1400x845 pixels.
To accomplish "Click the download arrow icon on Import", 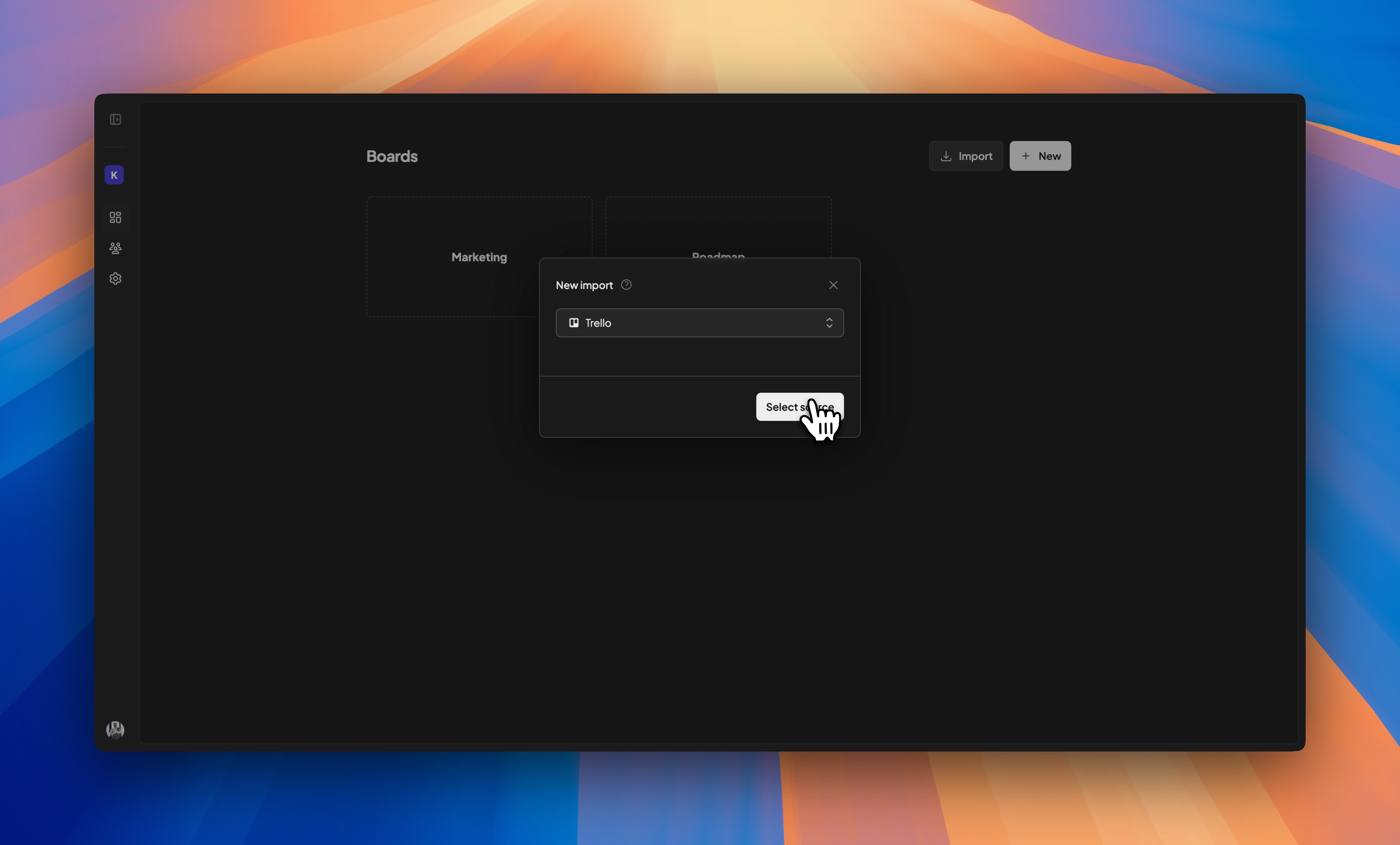I will click(x=946, y=156).
